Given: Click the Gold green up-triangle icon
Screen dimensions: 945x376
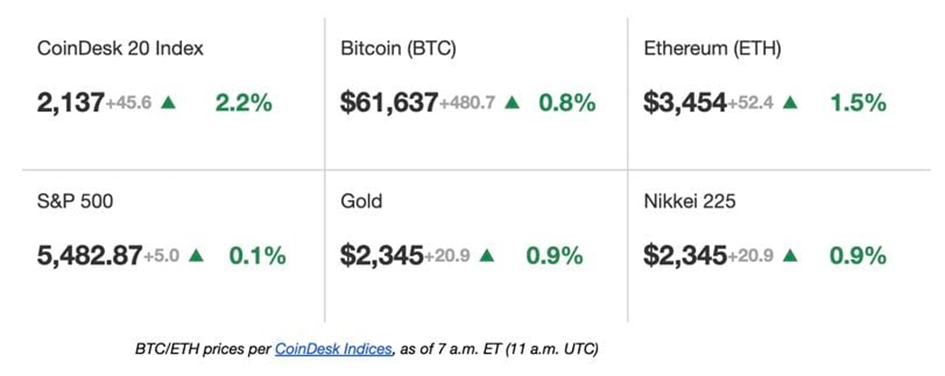Looking at the screenshot, I should pos(487,255).
